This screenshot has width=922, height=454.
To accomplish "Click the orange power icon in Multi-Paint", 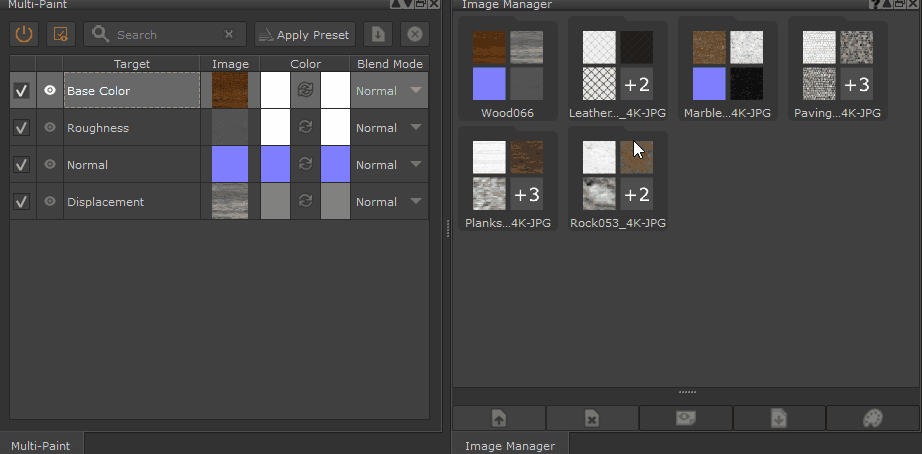I will pos(25,34).
